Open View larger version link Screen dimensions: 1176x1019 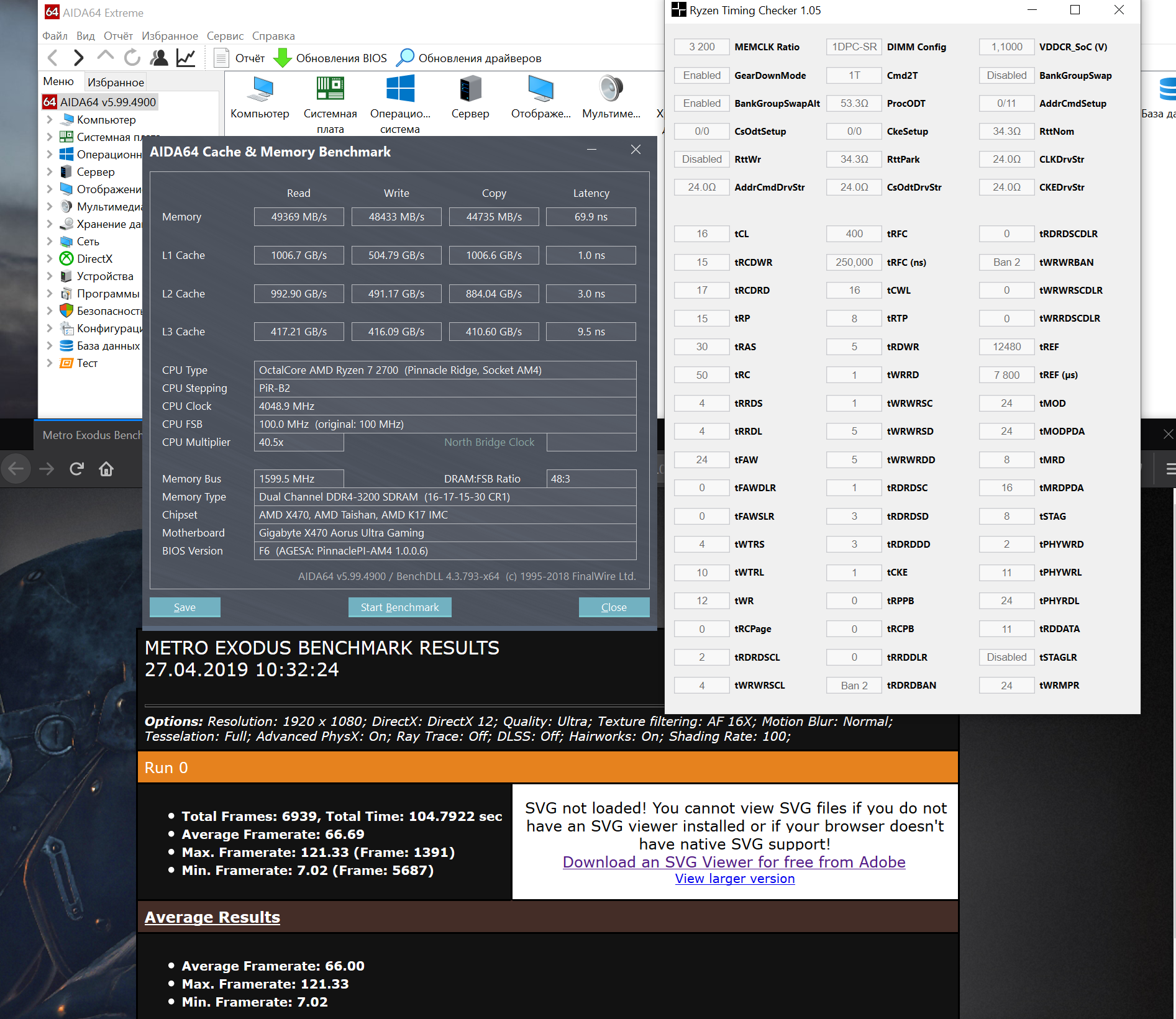tap(735, 879)
